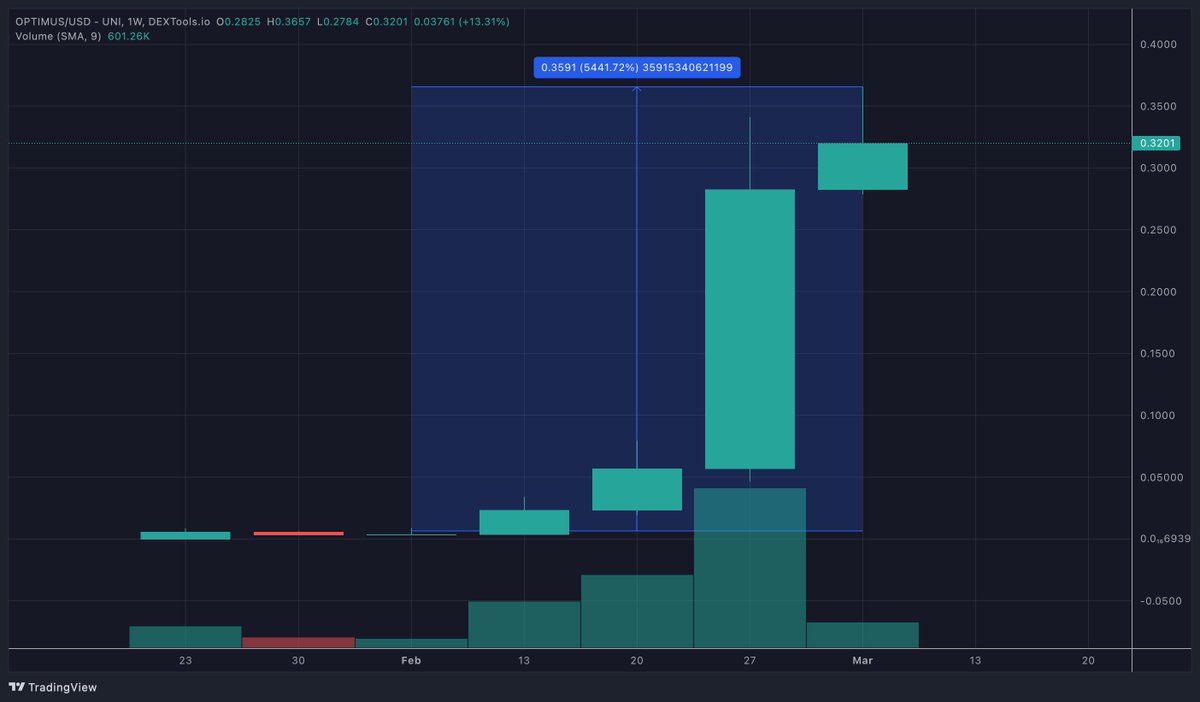Click the current price tag 0.3201

click(x=1155, y=143)
